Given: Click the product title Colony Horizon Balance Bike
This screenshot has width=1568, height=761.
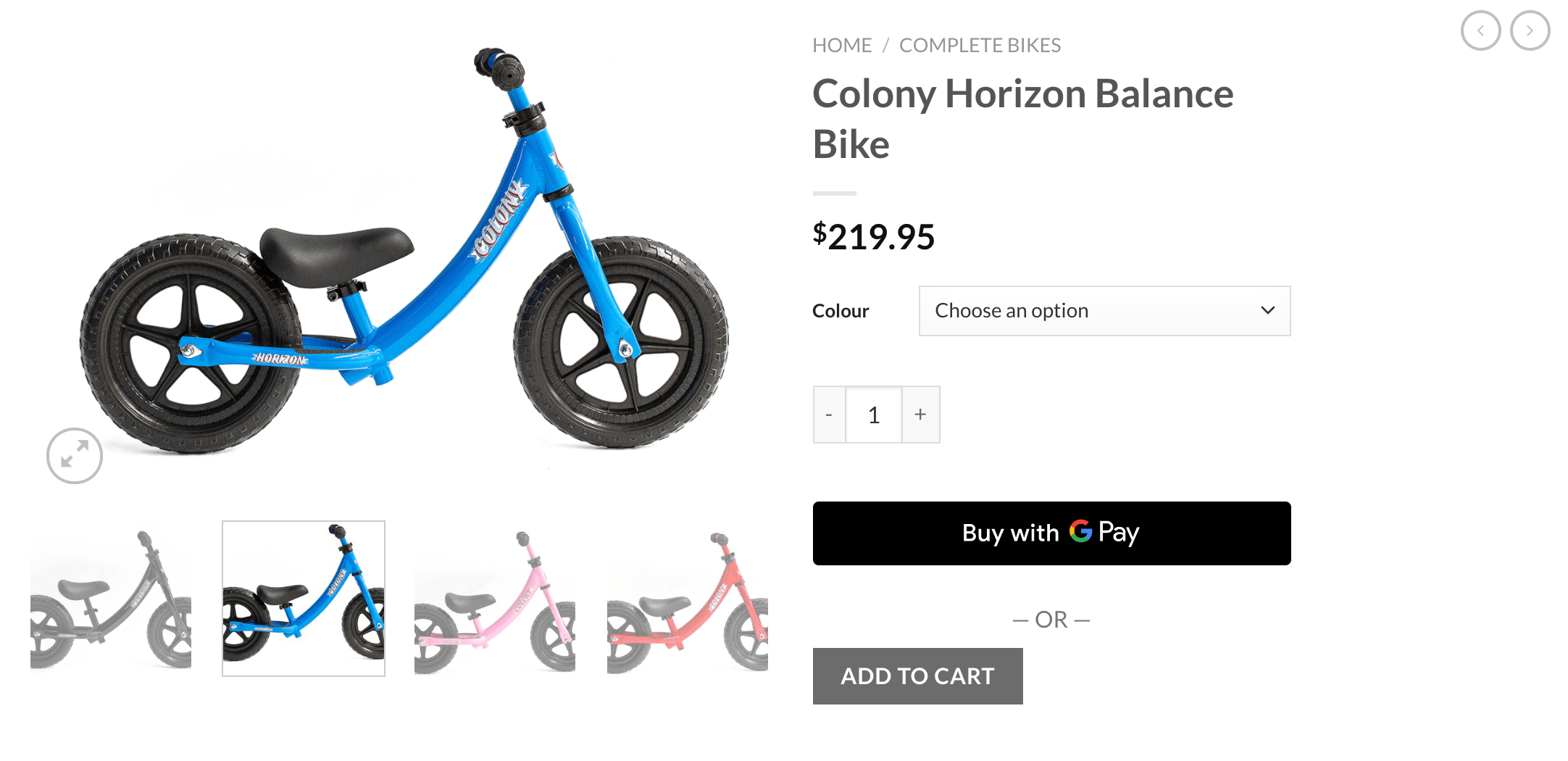Looking at the screenshot, I should (1023, 118).
